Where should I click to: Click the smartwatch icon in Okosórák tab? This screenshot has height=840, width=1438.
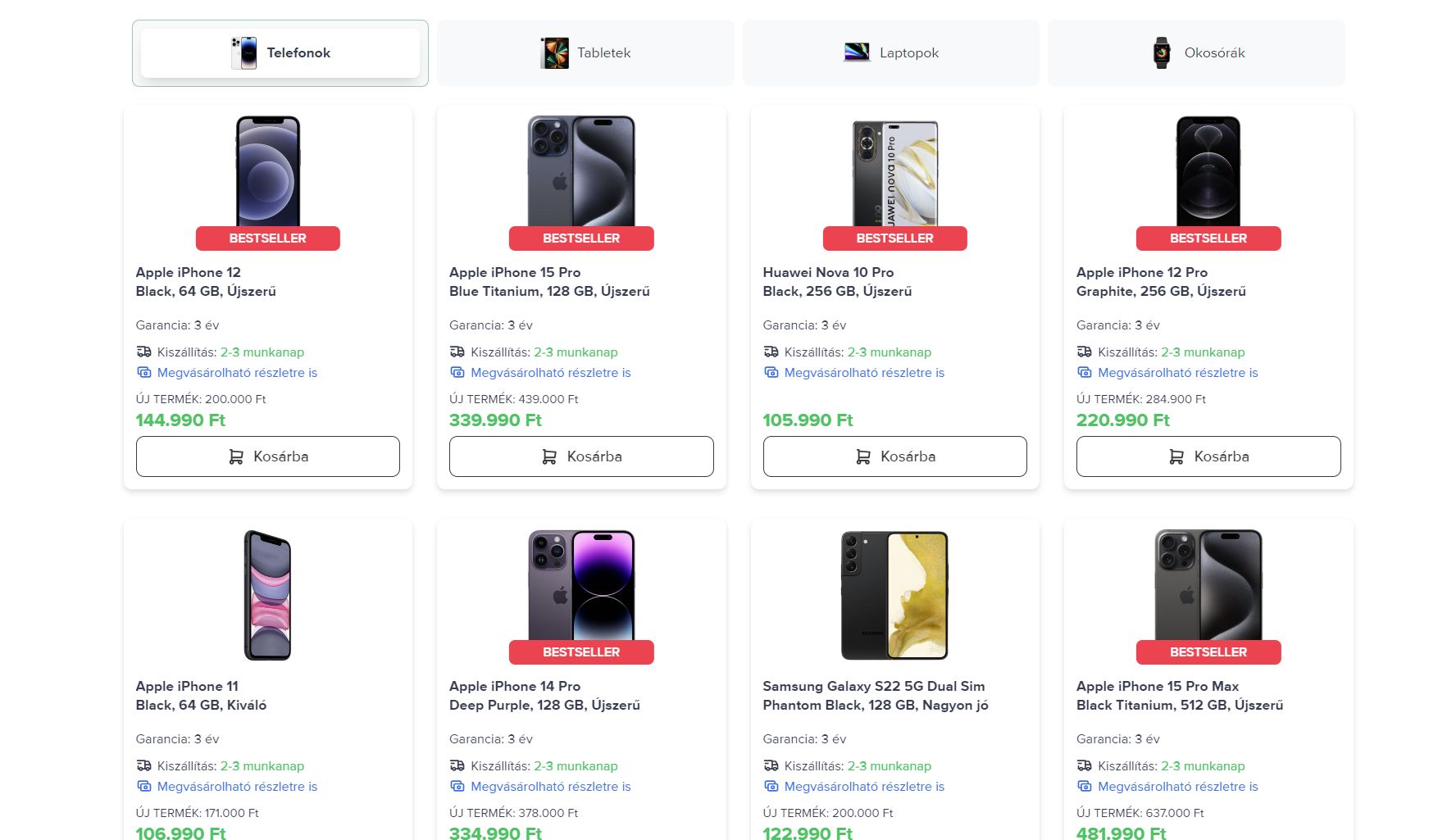1162,53
